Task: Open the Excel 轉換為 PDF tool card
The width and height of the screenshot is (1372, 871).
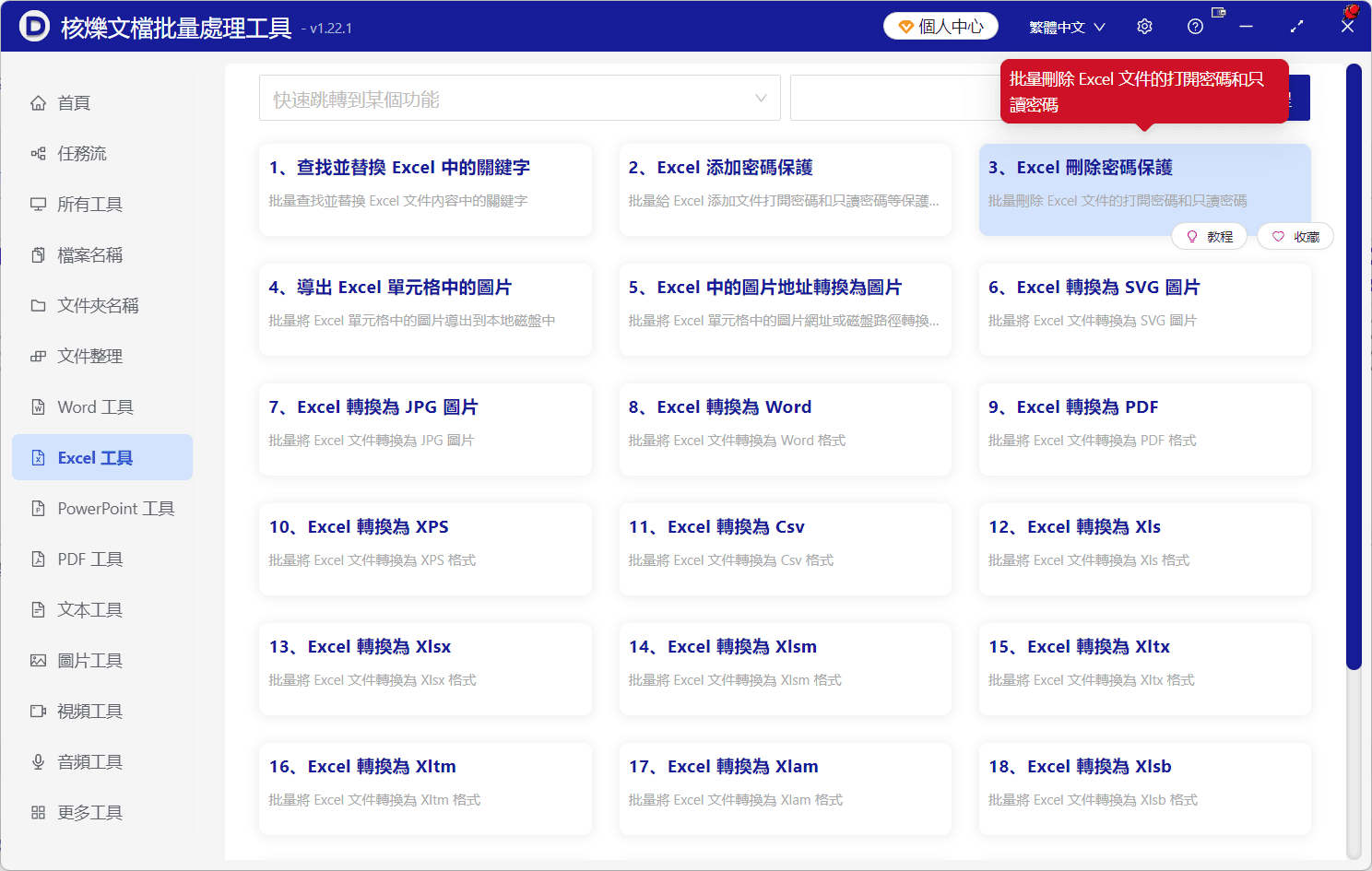Action: 1143,429
